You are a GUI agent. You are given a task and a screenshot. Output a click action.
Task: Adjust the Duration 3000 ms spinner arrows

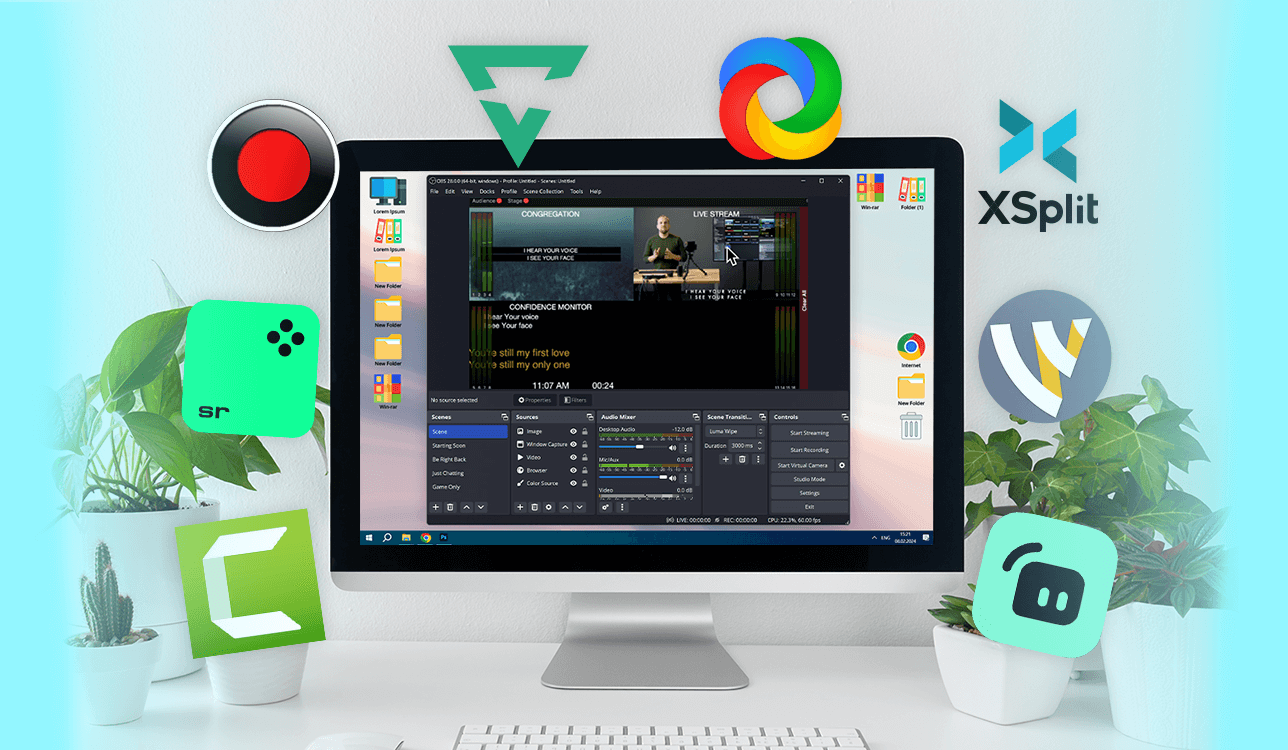pos(760,445)
